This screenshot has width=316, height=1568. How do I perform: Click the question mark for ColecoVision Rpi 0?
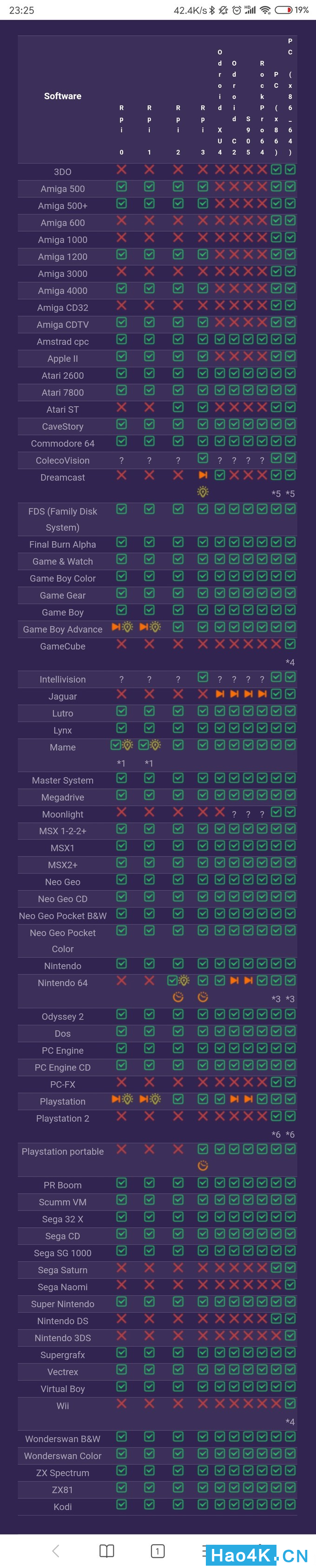(121, 461)
